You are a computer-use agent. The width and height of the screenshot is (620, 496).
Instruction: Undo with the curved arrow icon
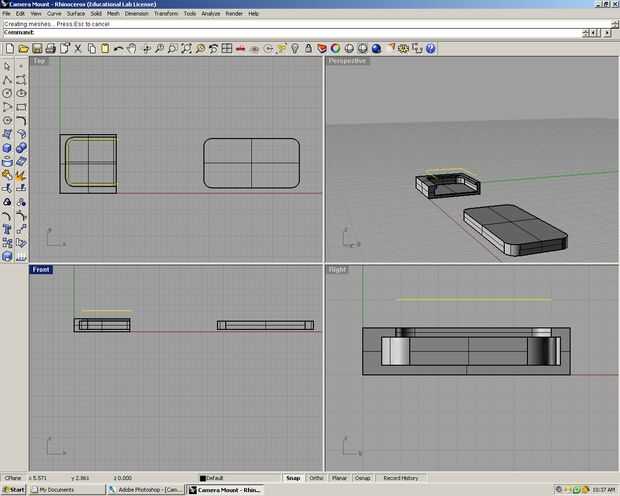click(118, 49)
